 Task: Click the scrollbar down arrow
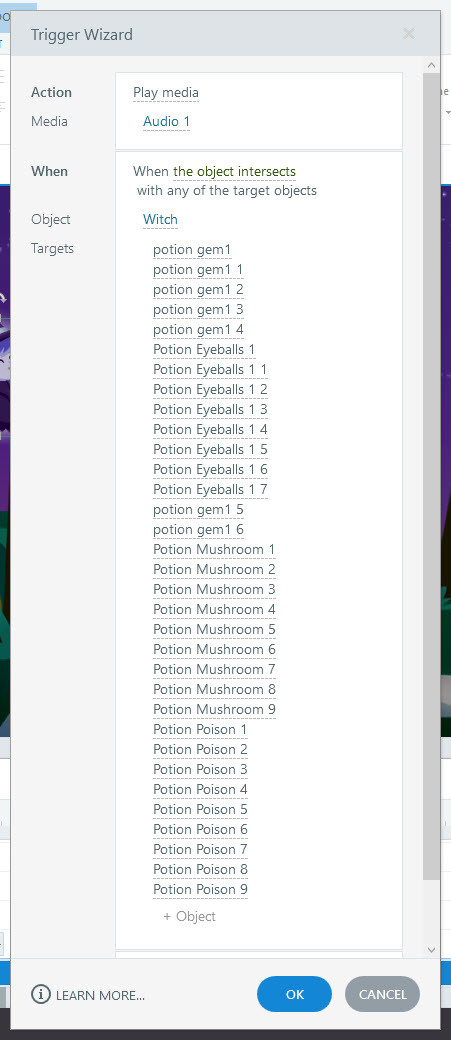pyautogui.click(x=432, y=950)
